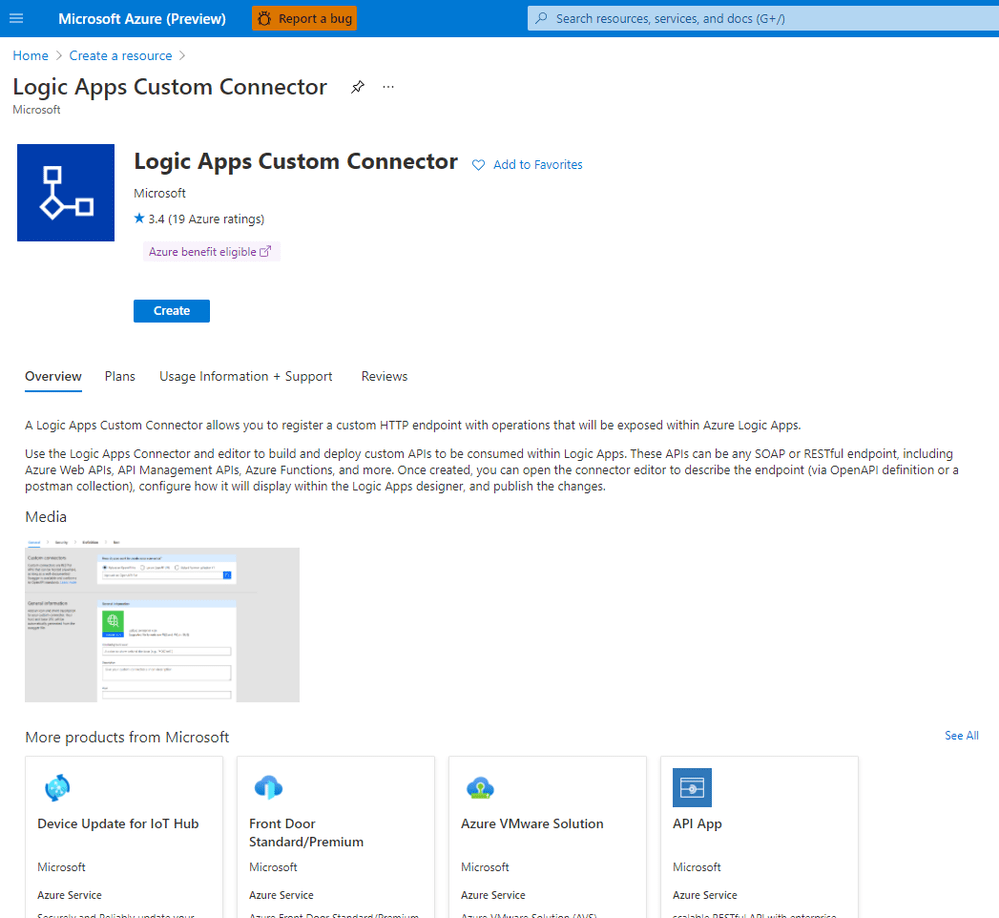The height and width of the screenshot is (918, 999).
Task: Click the Report a bug button
Action: click(x=303, y=17)
